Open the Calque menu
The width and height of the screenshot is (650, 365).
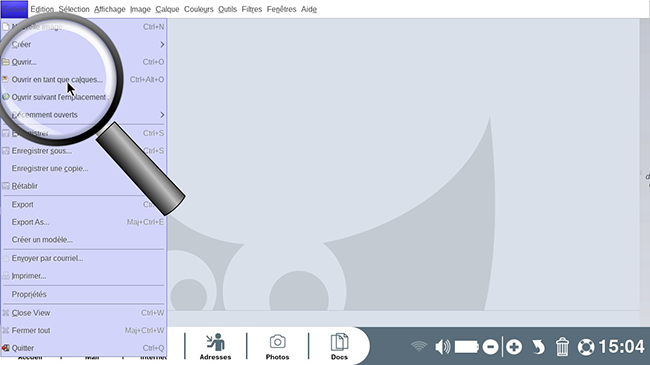pos(167,9)
